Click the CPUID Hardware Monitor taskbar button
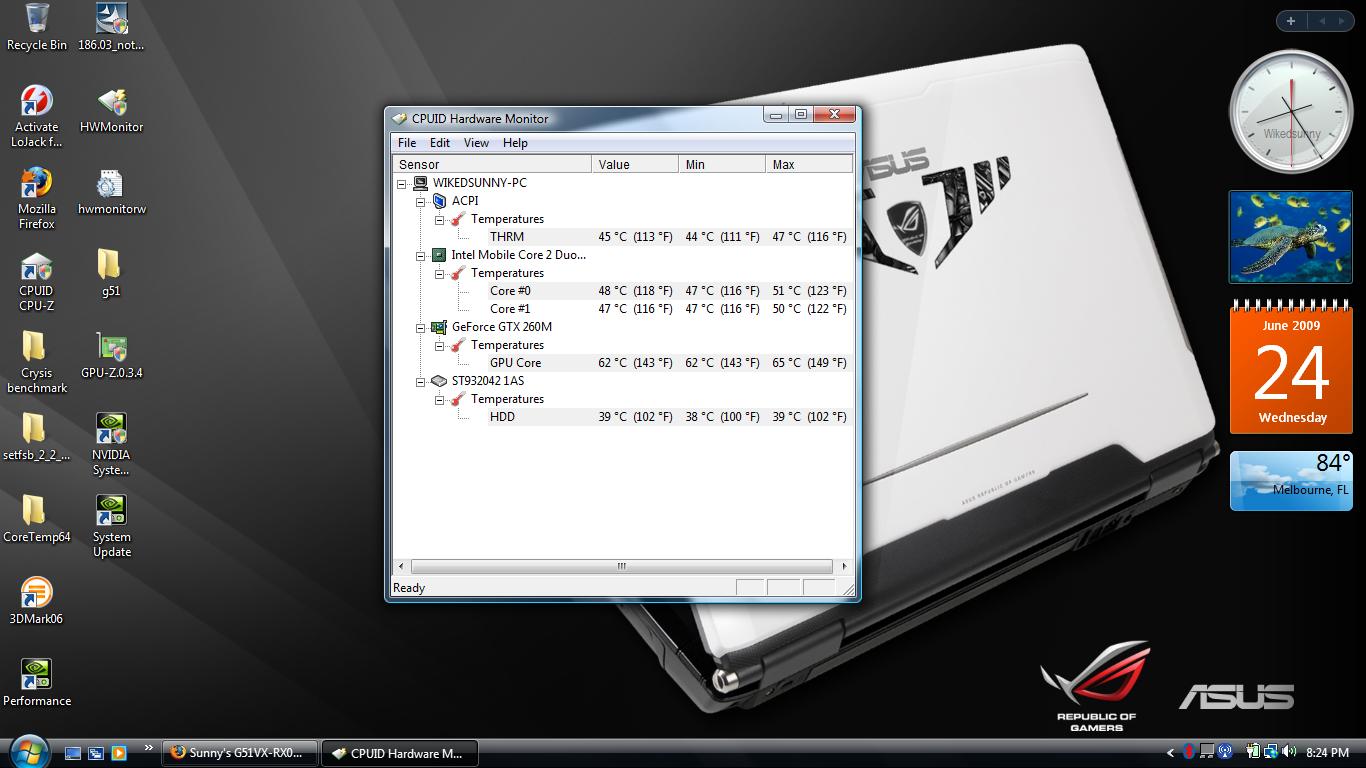This screenshot has height=768, width=1366. (x=400, y=753)
